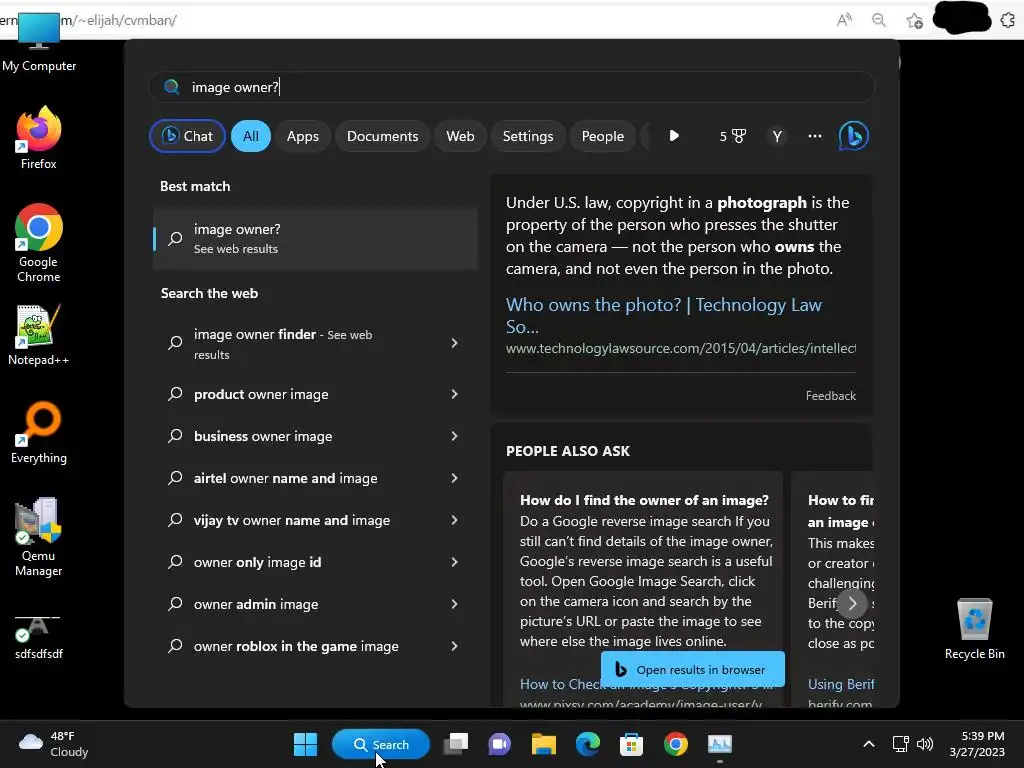Open the Y account avatar

click(x=776, y=136)
